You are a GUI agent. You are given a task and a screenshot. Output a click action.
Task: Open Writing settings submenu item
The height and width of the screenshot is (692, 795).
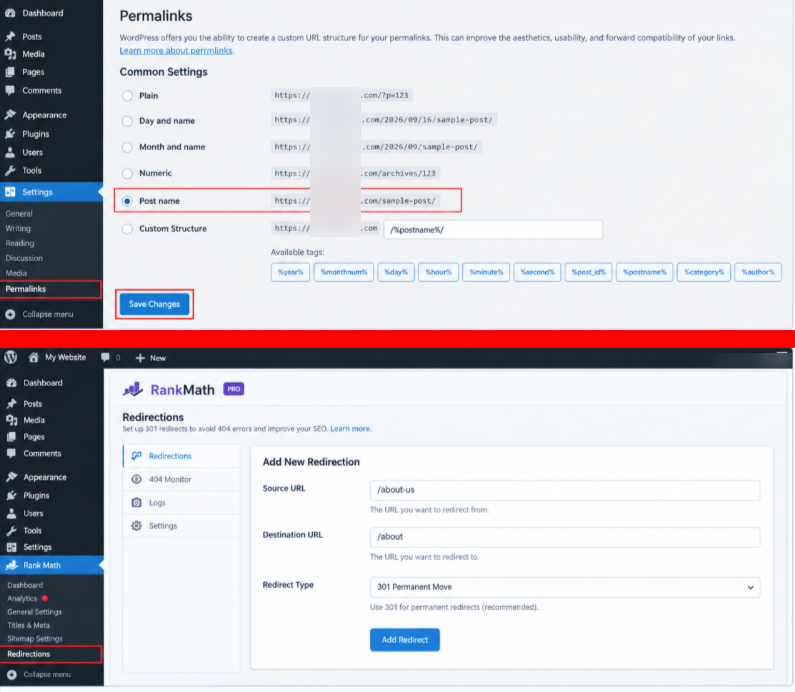click(x=18, y=228)
